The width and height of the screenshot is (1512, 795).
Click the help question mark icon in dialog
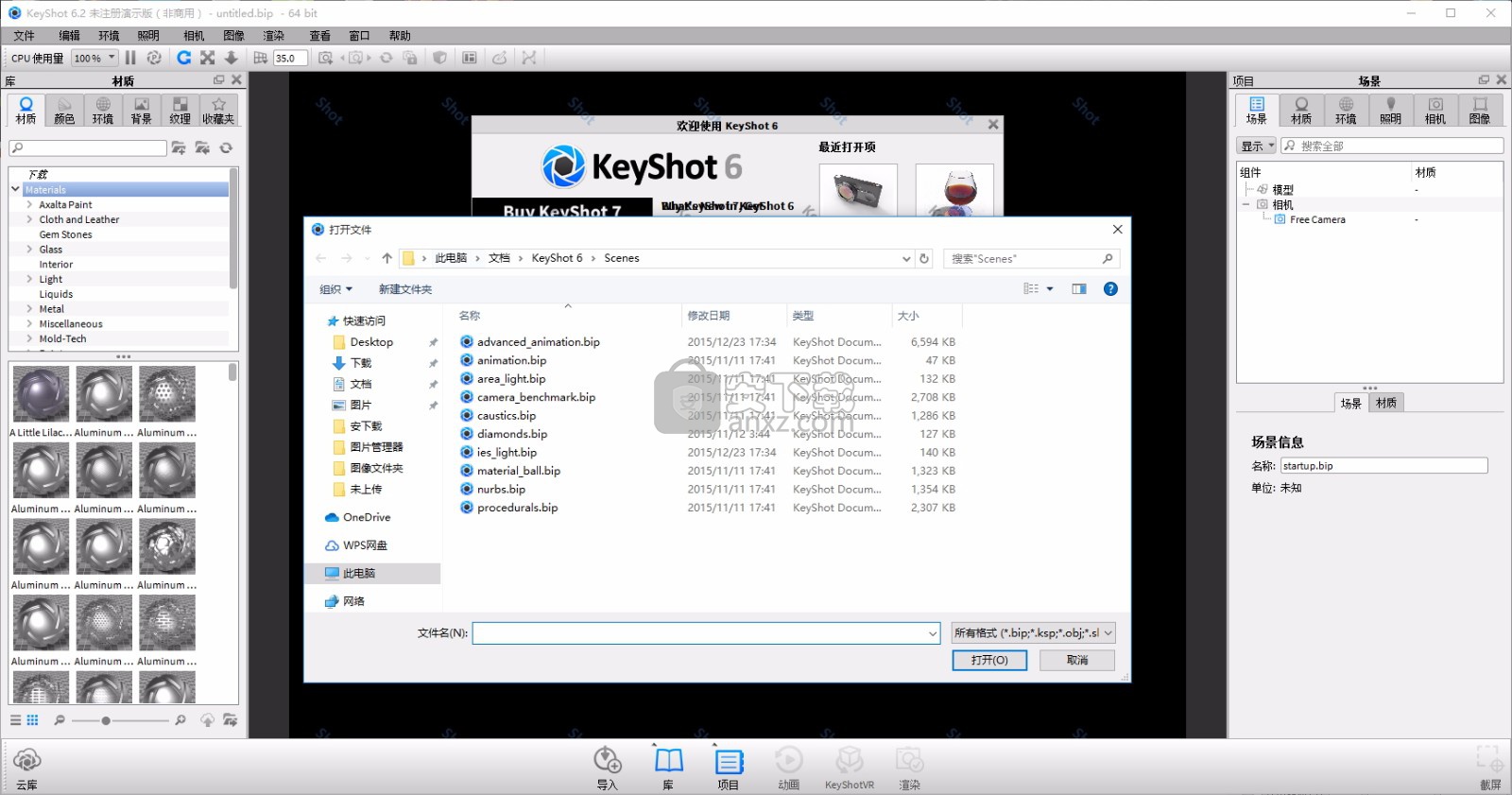[x=1110, y=289]
